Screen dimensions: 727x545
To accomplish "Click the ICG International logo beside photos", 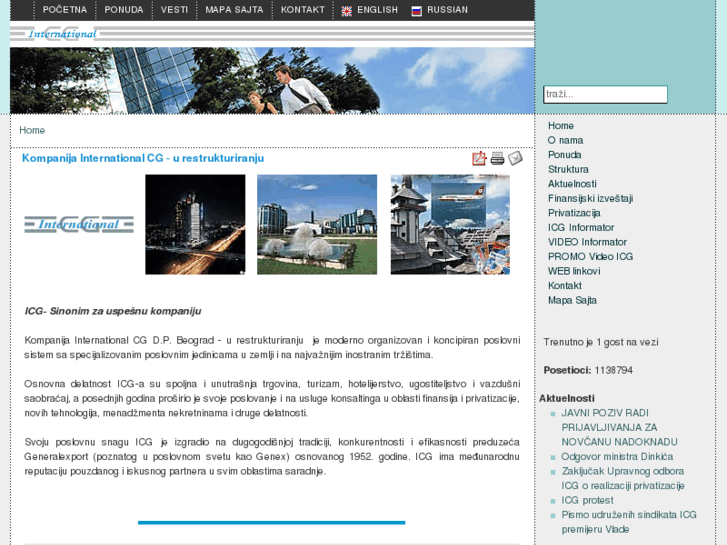I will click(79, 224).
